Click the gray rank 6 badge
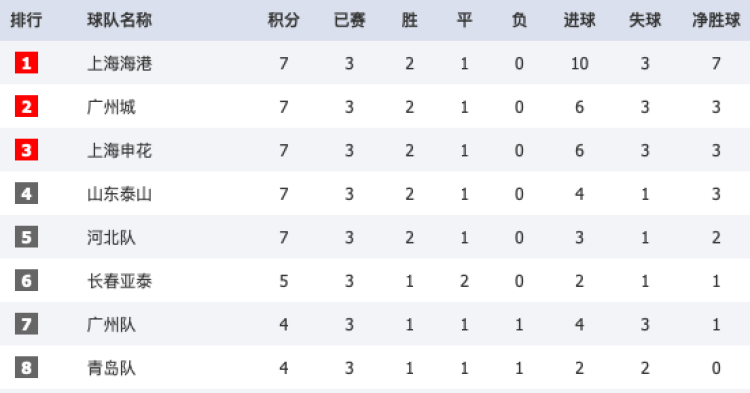Viewport: 750px width, 393px height. 26,281
